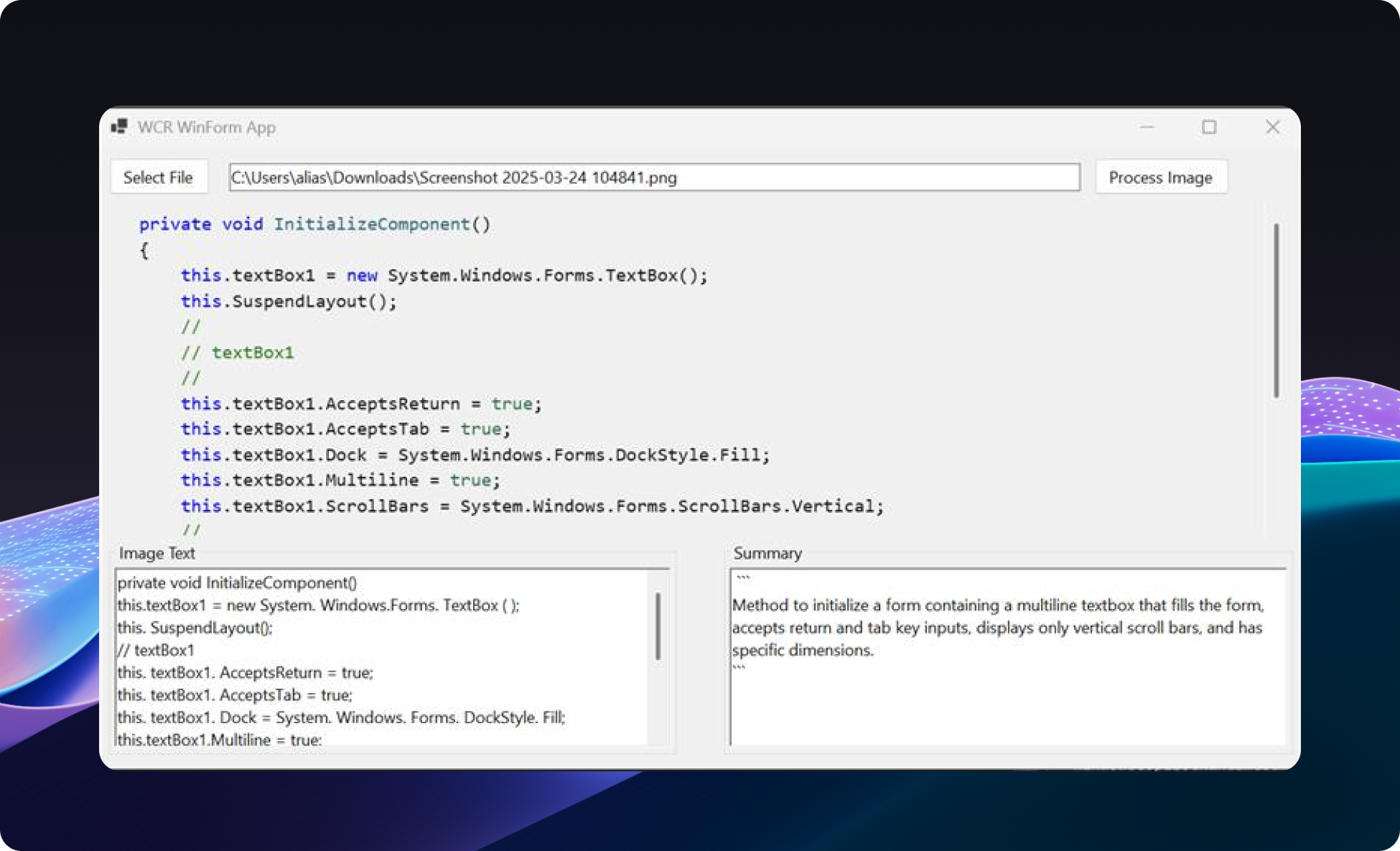The image size is (1400, 851).
Task: Click the Summary group label
Action: [x=767, y=553]
